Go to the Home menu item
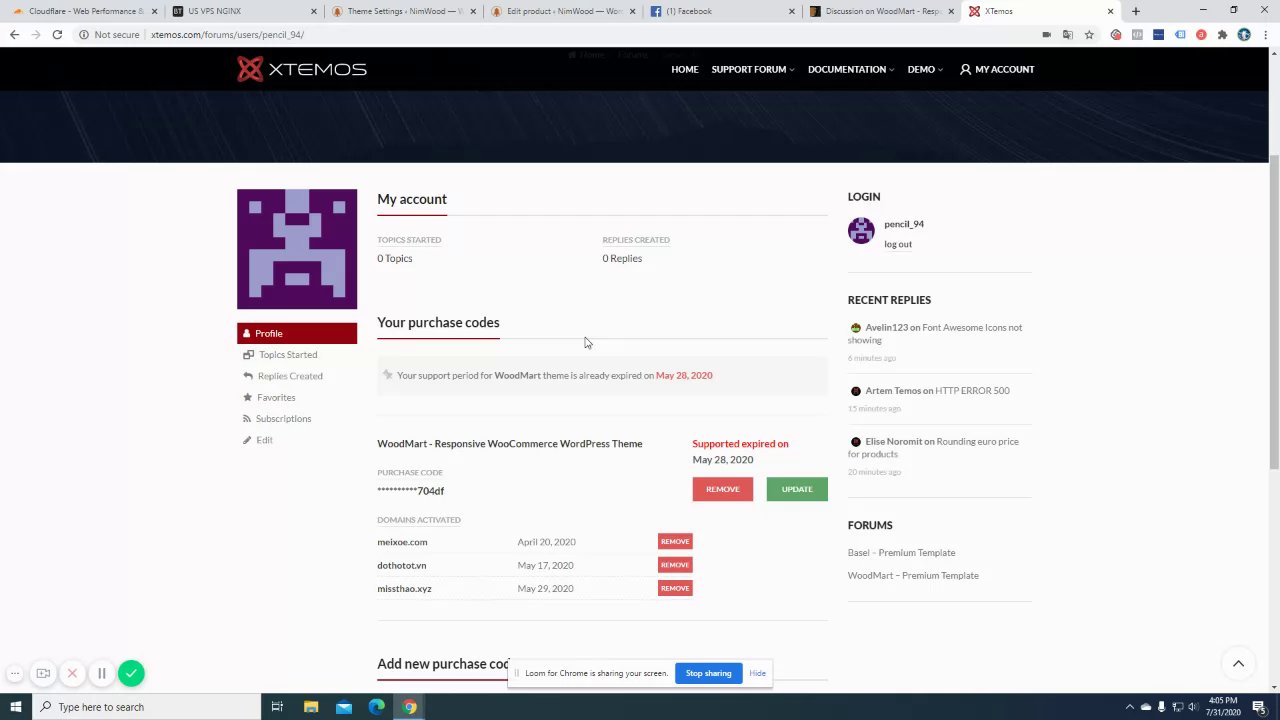 click(x=685, y=69)
